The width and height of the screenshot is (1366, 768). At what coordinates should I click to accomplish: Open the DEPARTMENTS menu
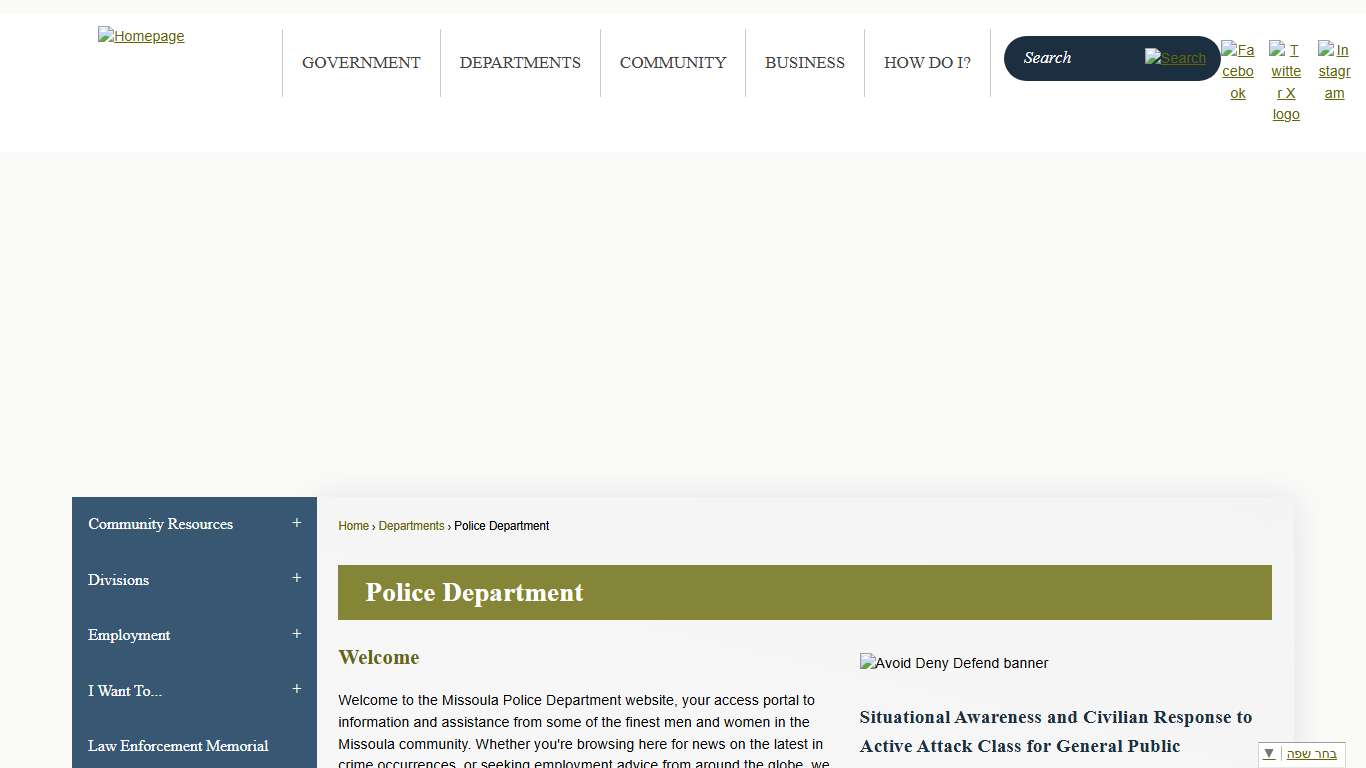click(x=520, y=62)
